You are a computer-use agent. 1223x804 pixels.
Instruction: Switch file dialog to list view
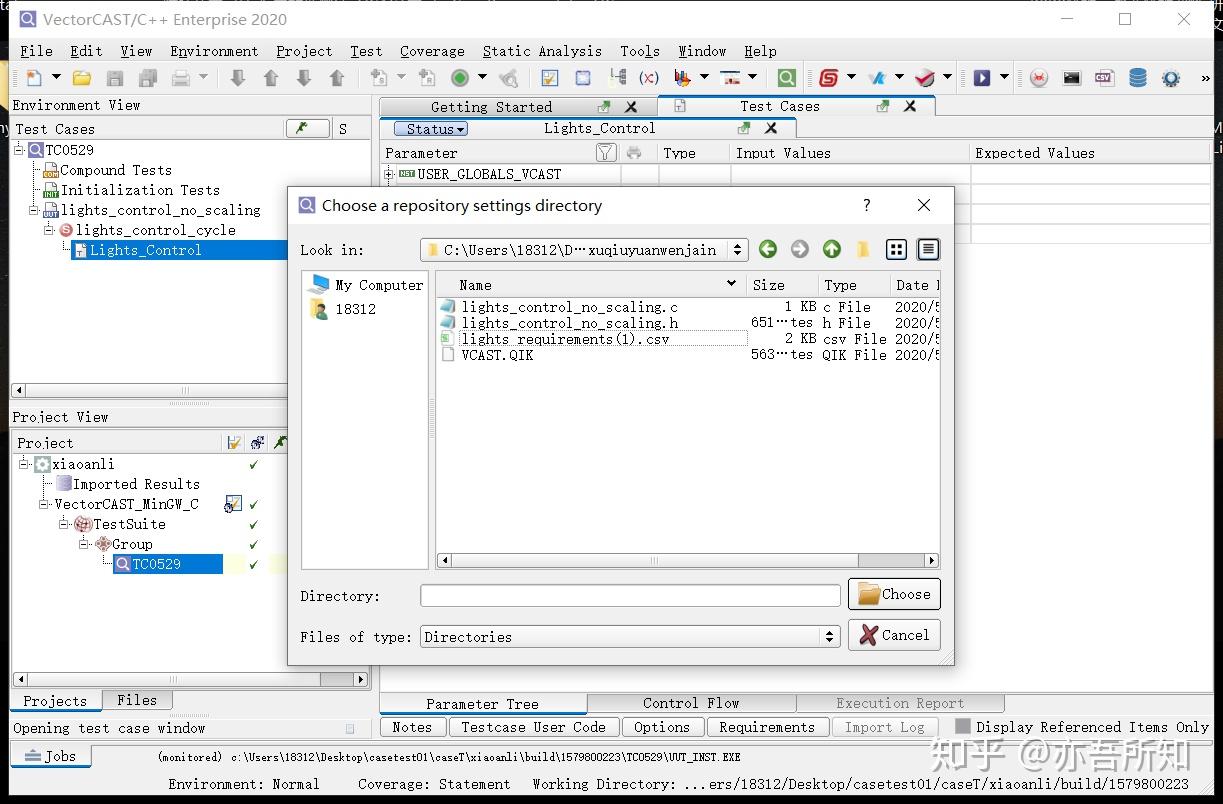[x=897, y=250]
